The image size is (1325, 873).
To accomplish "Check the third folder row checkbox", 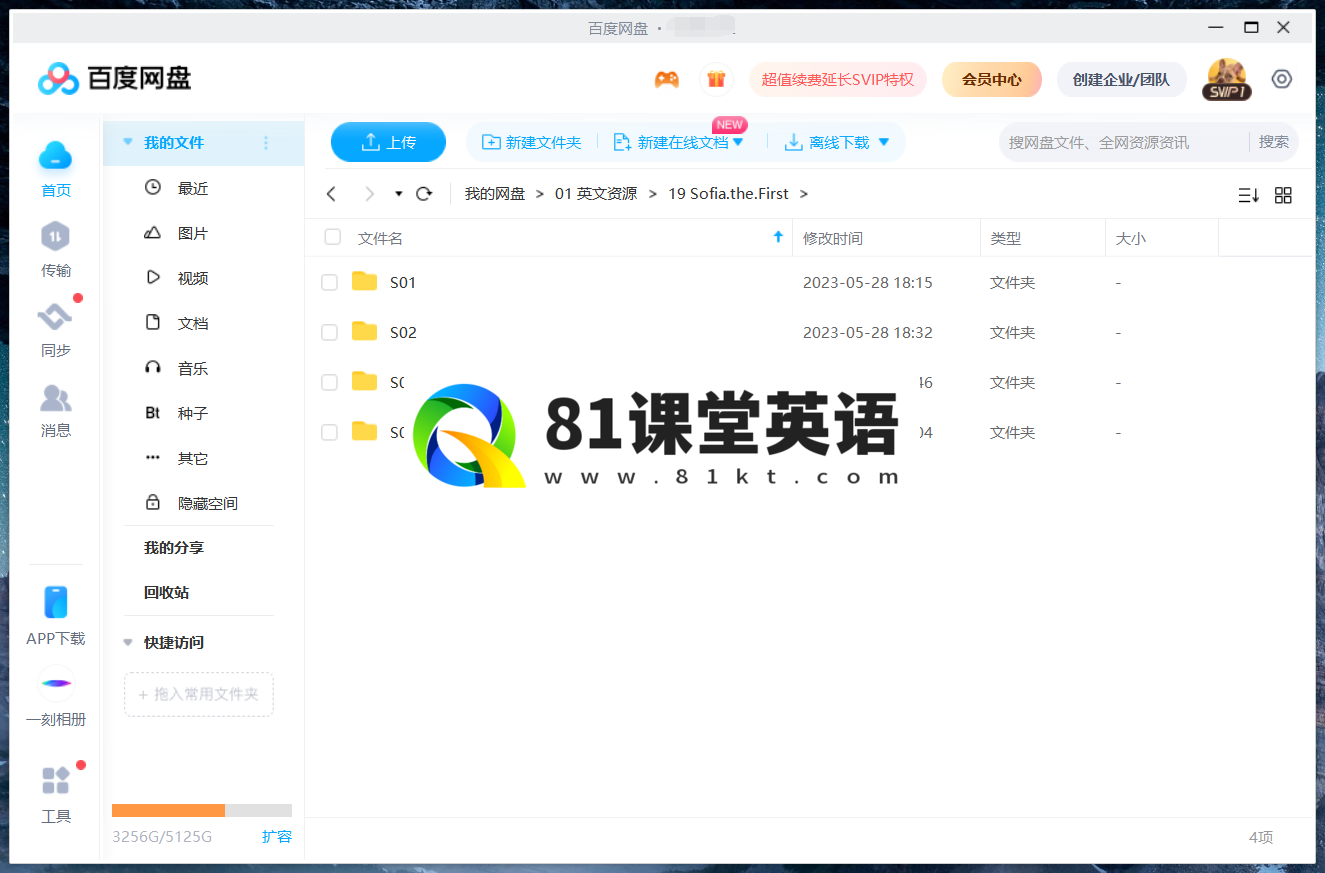I will coord(329,382).
